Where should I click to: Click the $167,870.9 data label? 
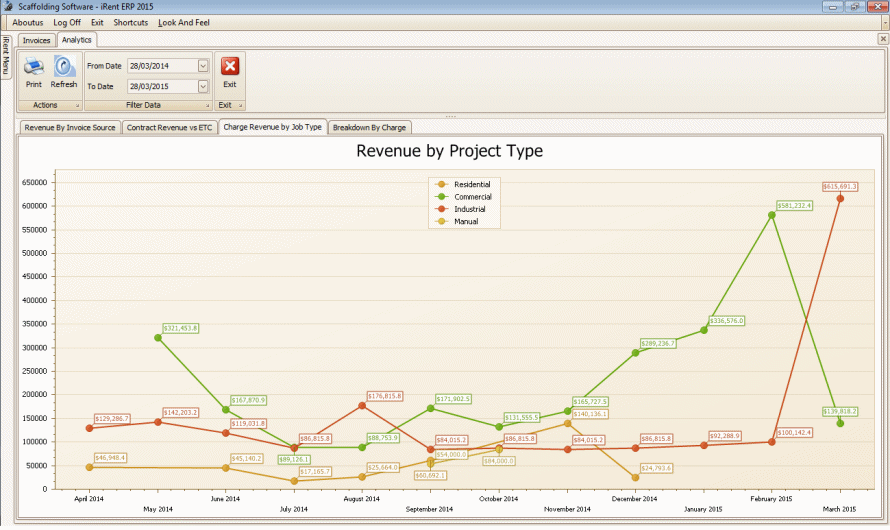(x=248, y=401)
